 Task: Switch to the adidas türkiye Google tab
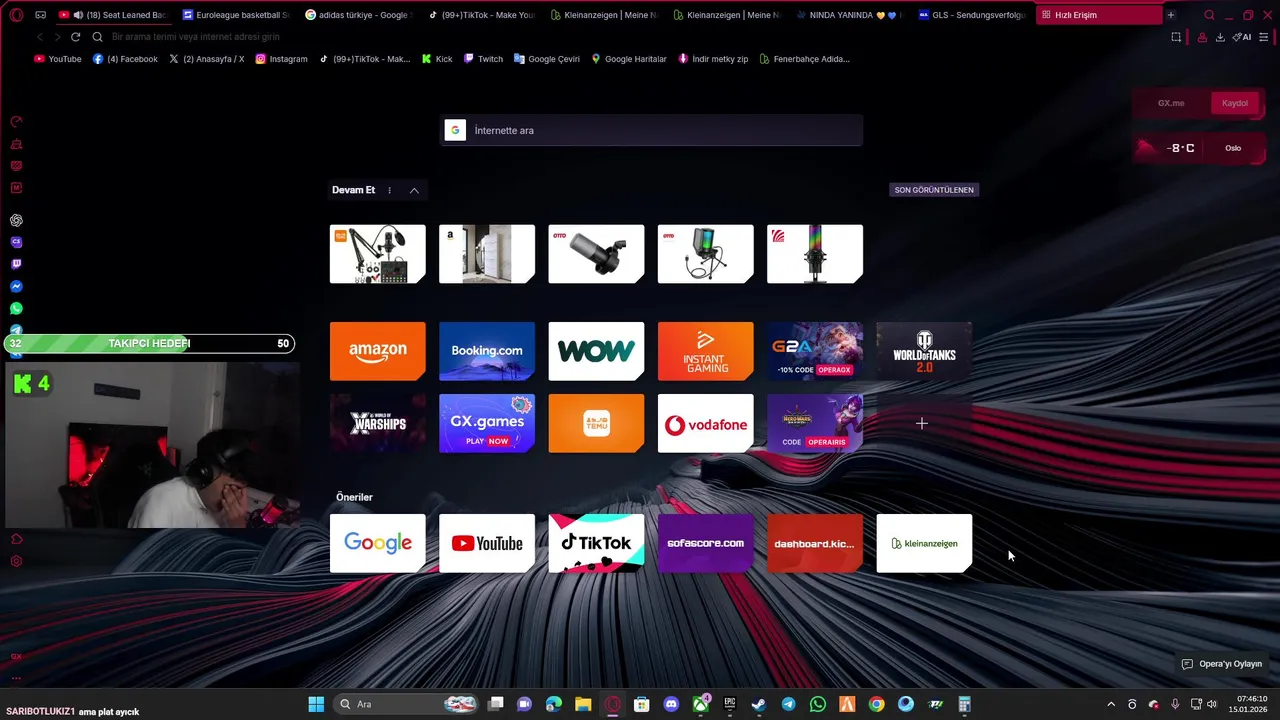[357, 15]
